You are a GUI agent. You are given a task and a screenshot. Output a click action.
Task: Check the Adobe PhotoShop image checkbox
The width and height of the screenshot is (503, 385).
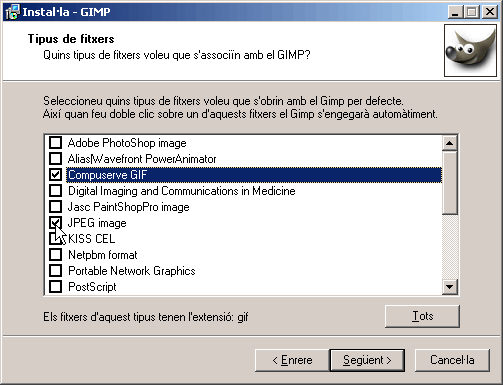click(x=55, y=143)
